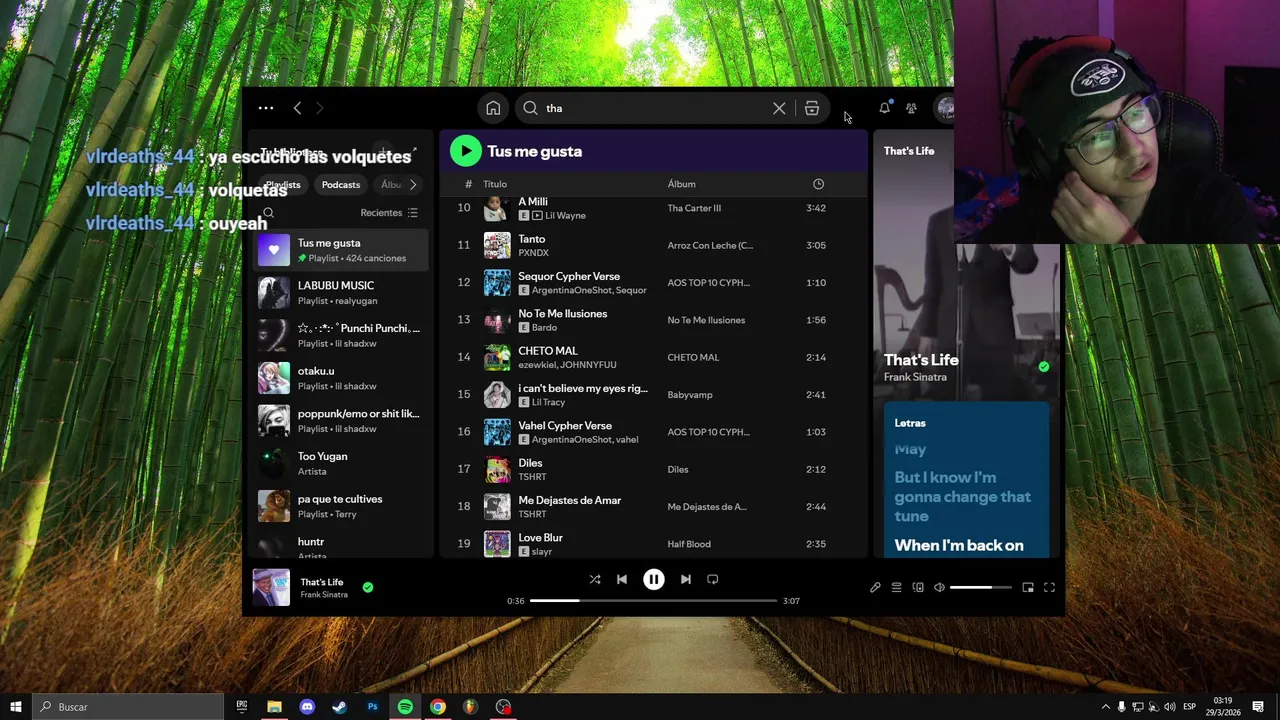Open the Recientes sort dropdown
Screen dimensions: 1280x720
(x=389, y=213)
